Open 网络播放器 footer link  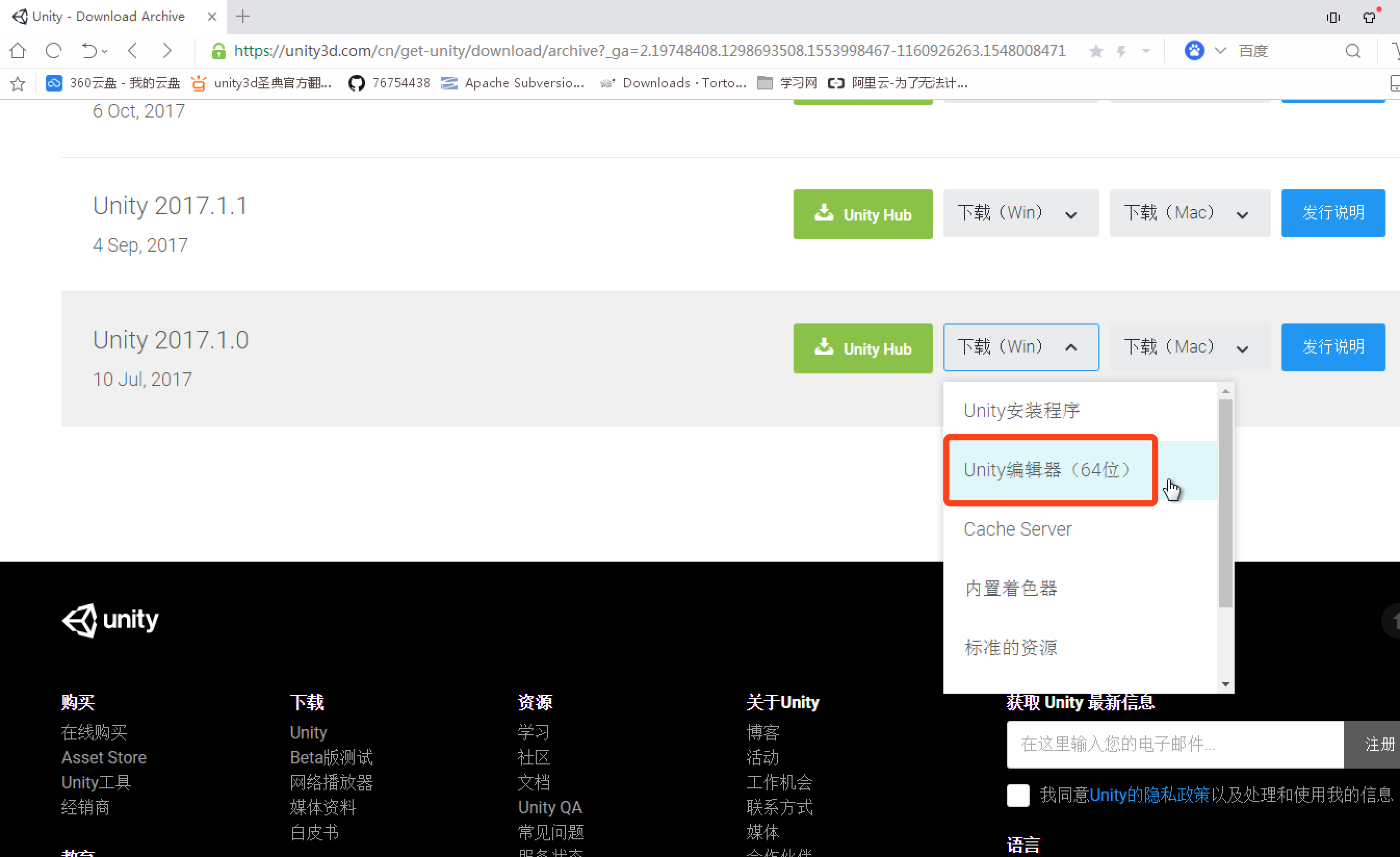(331, 783)
